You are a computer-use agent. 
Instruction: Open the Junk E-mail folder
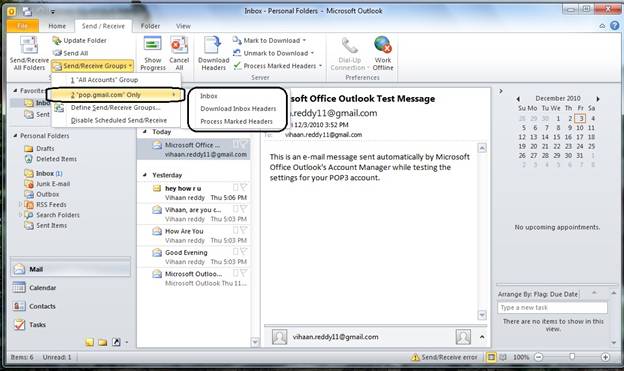click(x=53, y=184)
